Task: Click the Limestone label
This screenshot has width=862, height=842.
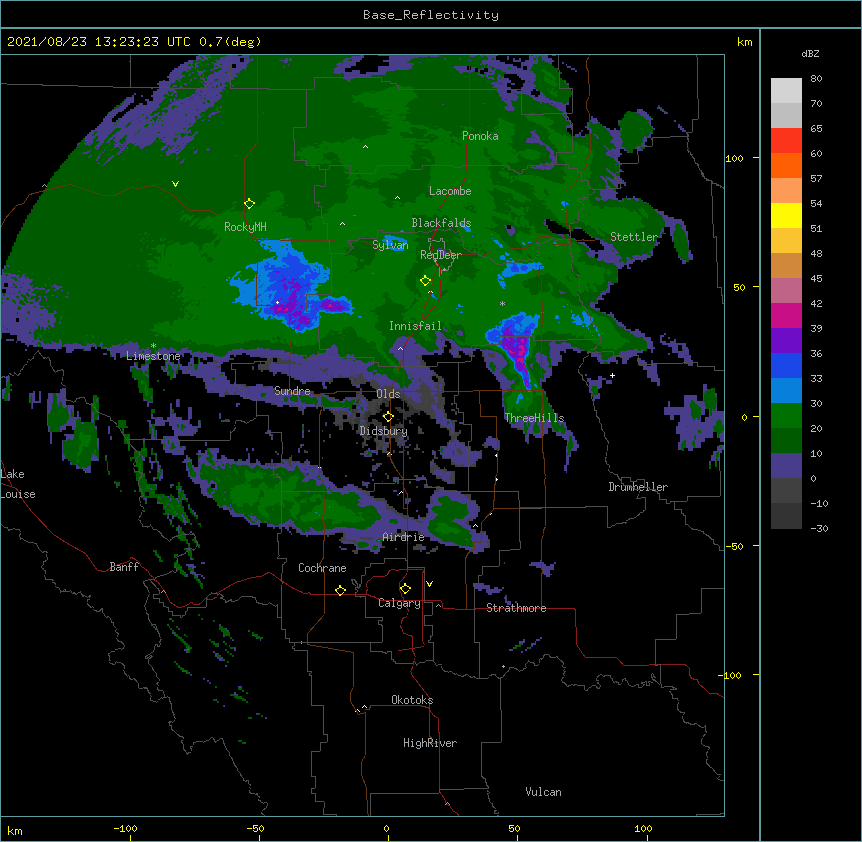Action: [153, 356]
